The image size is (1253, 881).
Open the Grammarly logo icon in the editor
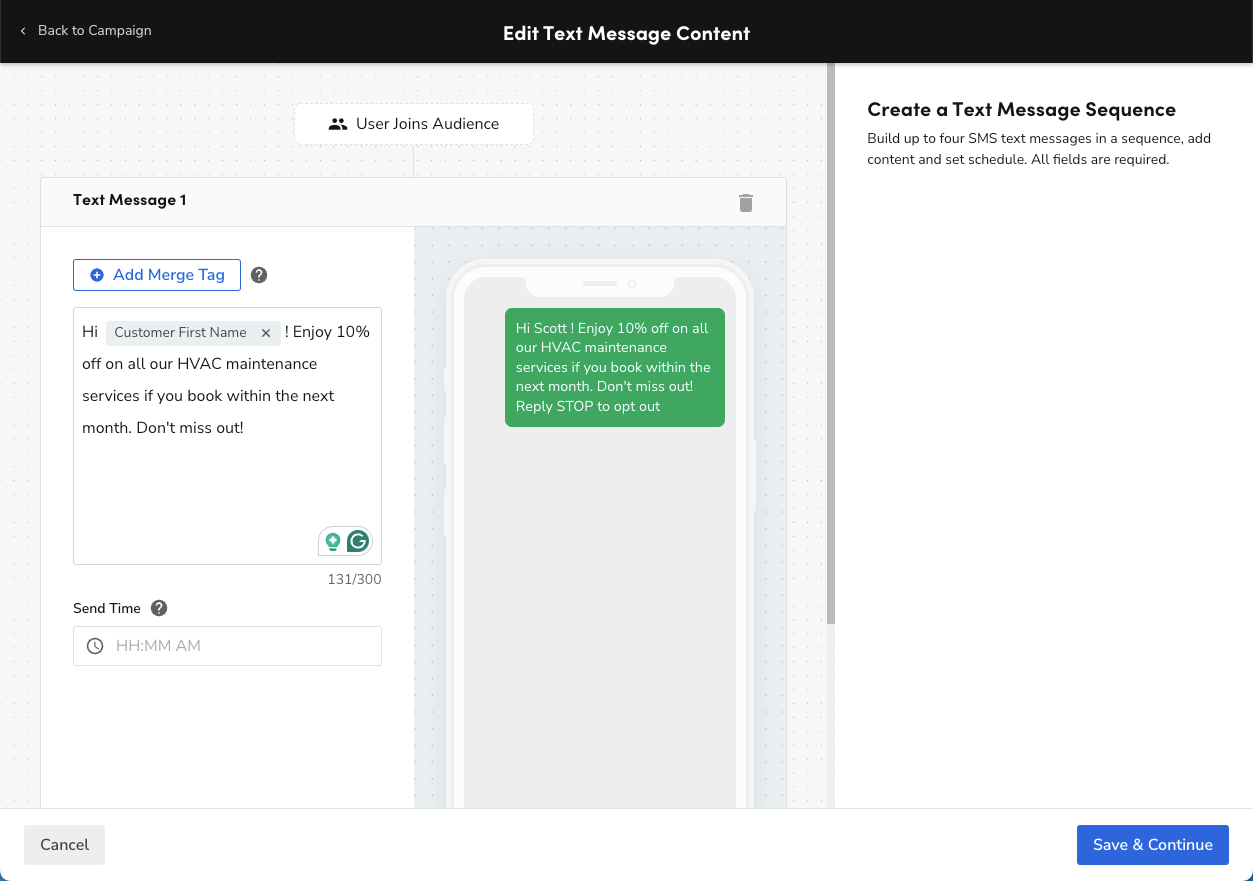pos(358,540)
